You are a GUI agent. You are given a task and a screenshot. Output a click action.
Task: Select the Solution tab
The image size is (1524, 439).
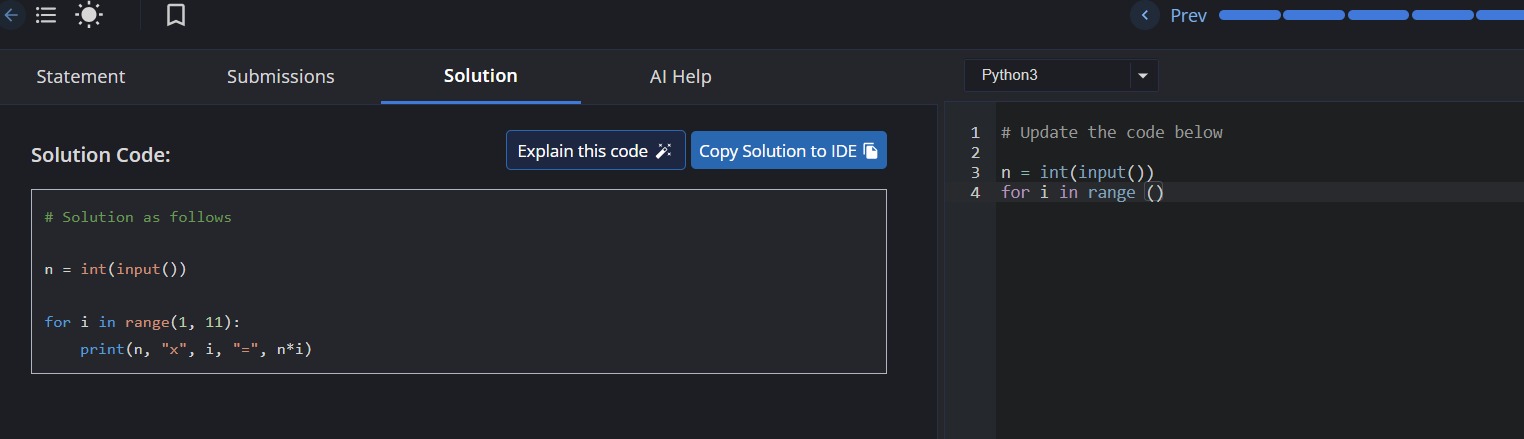[x=480, y=76]
